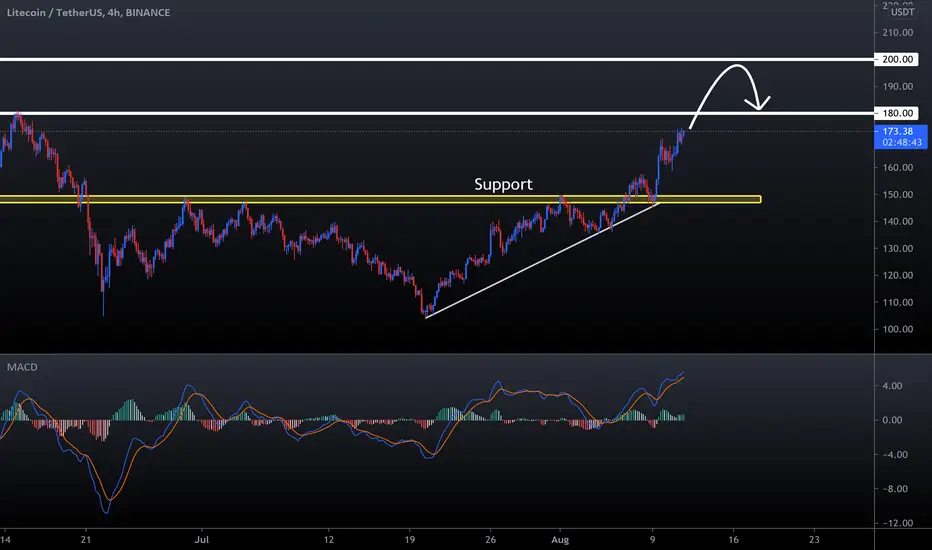This screenshot has height=550, width=932.
Task: Click the positive 4.00 MACD axis value
Action: [892, 386]
